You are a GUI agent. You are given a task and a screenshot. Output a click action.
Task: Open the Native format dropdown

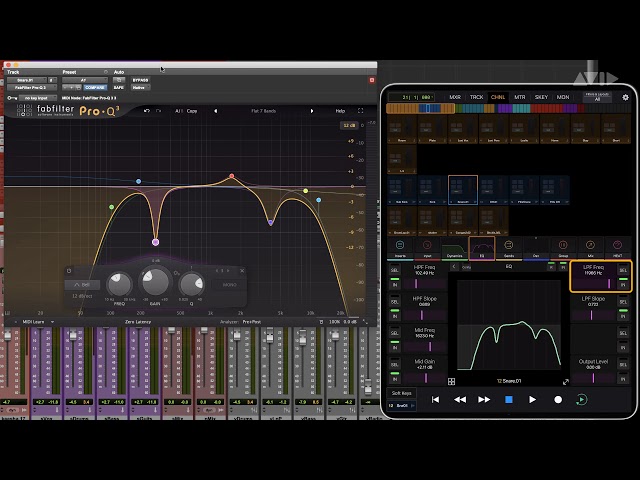[x=141, y=87]
